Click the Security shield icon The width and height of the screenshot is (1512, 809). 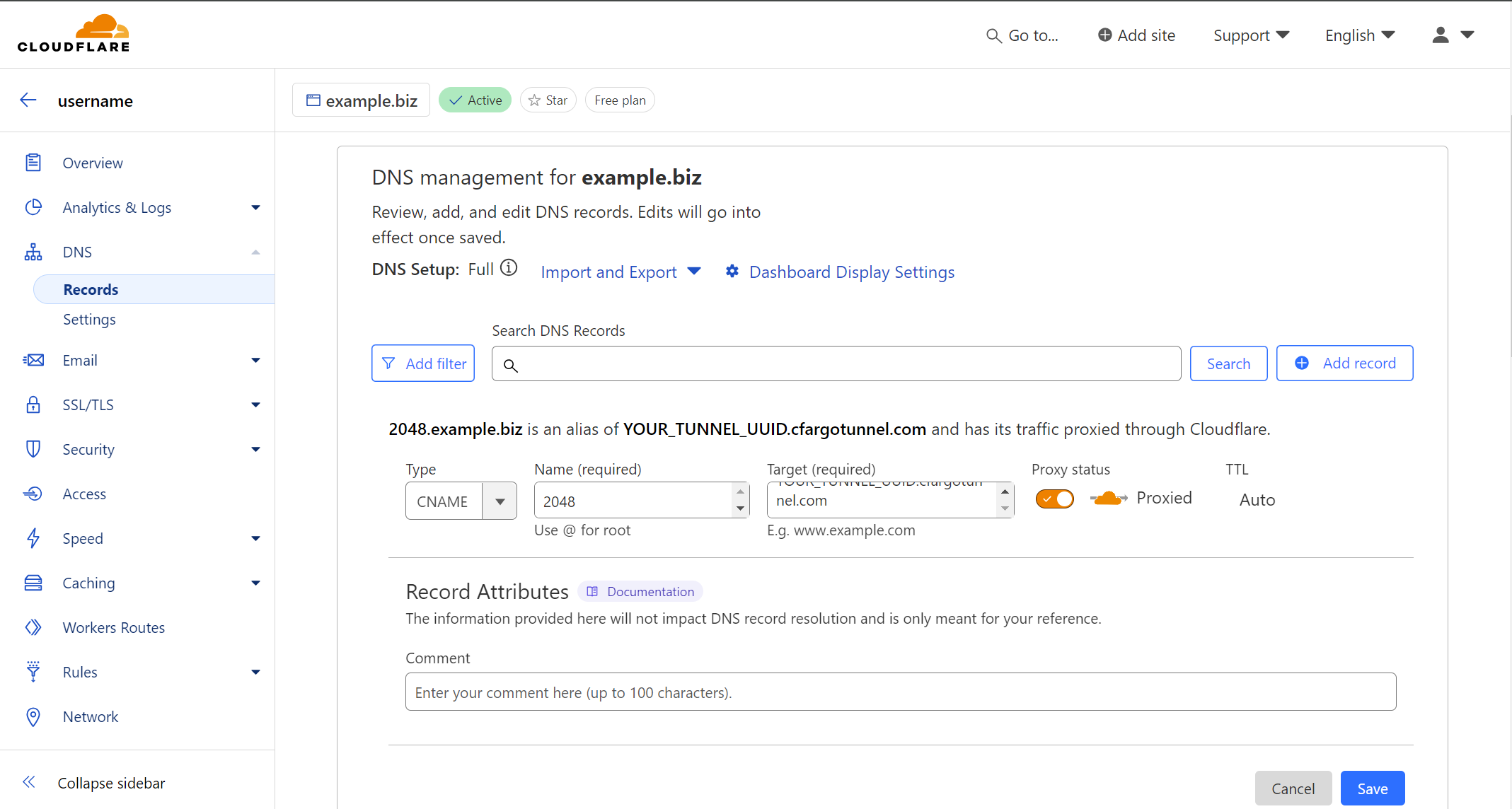(33, 449)
